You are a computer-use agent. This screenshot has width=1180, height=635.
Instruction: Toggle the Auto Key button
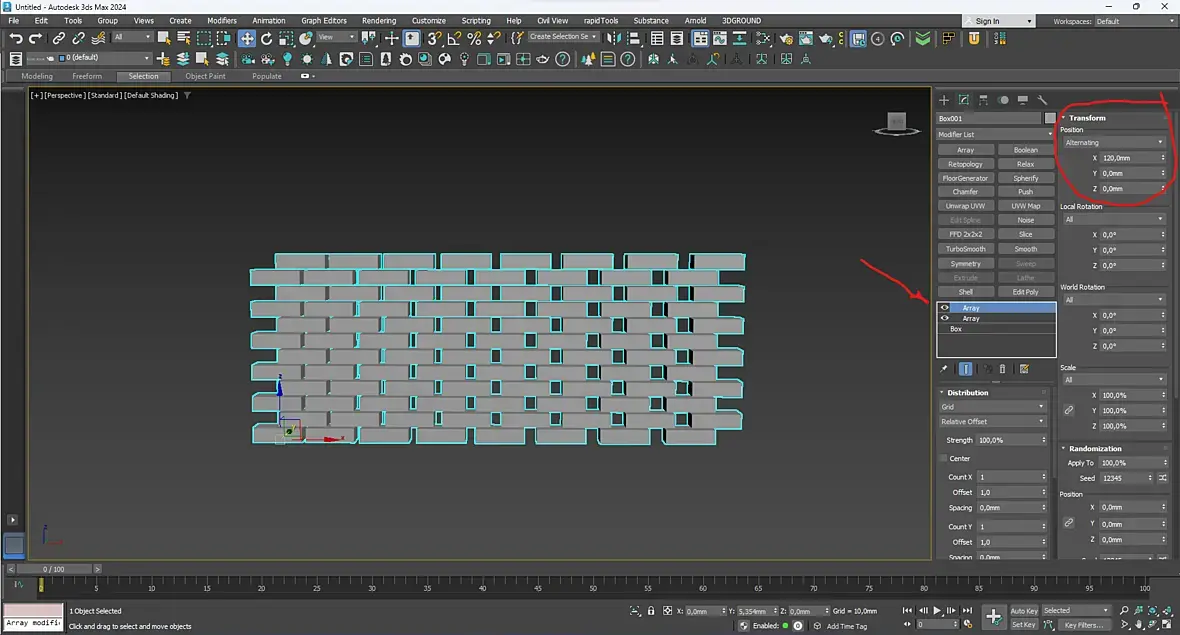click(x=1024, y=610)
